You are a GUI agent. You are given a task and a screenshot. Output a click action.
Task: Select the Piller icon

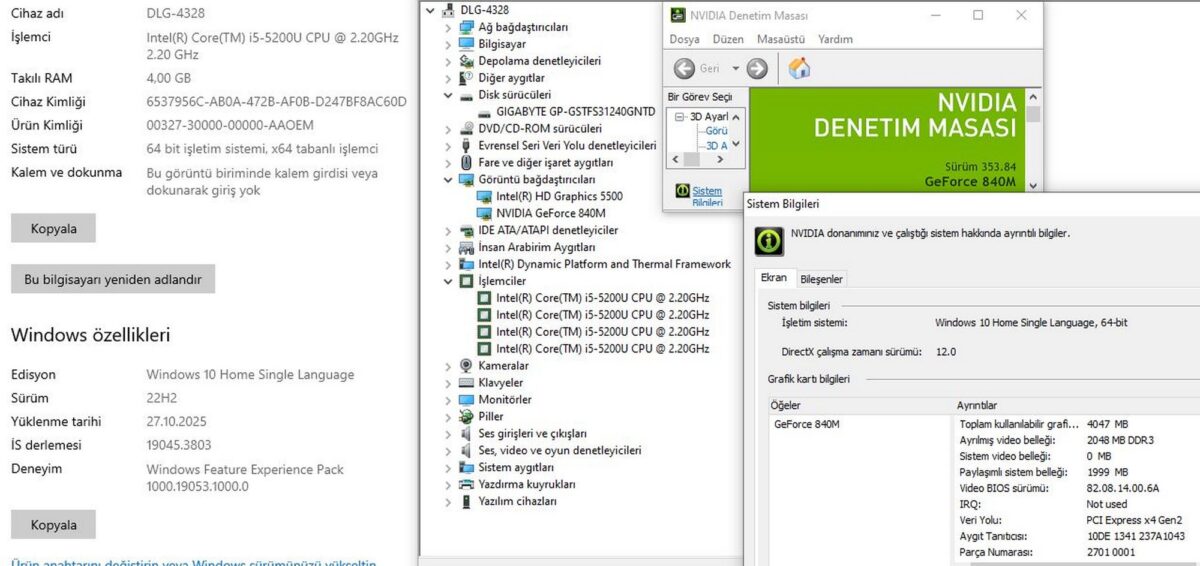tap(466, 417)
